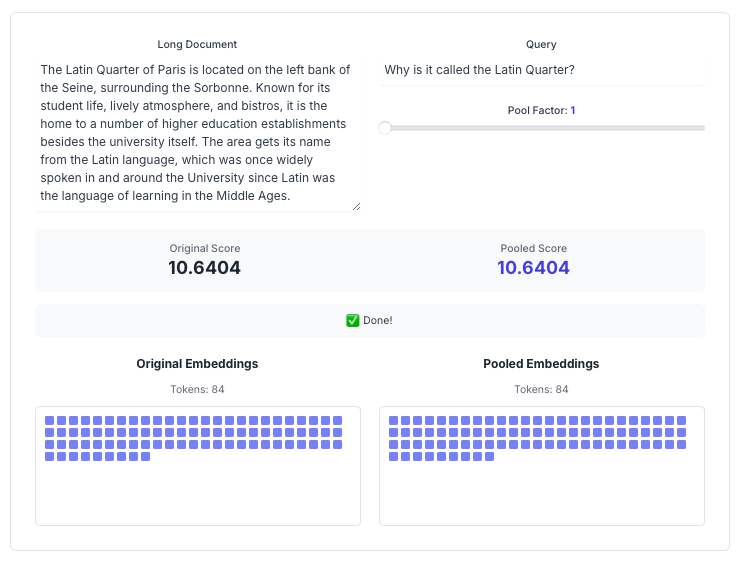Click the Pooled Embeddings token grid
Viewport: 756px width, 570px height.
[541, 466]
